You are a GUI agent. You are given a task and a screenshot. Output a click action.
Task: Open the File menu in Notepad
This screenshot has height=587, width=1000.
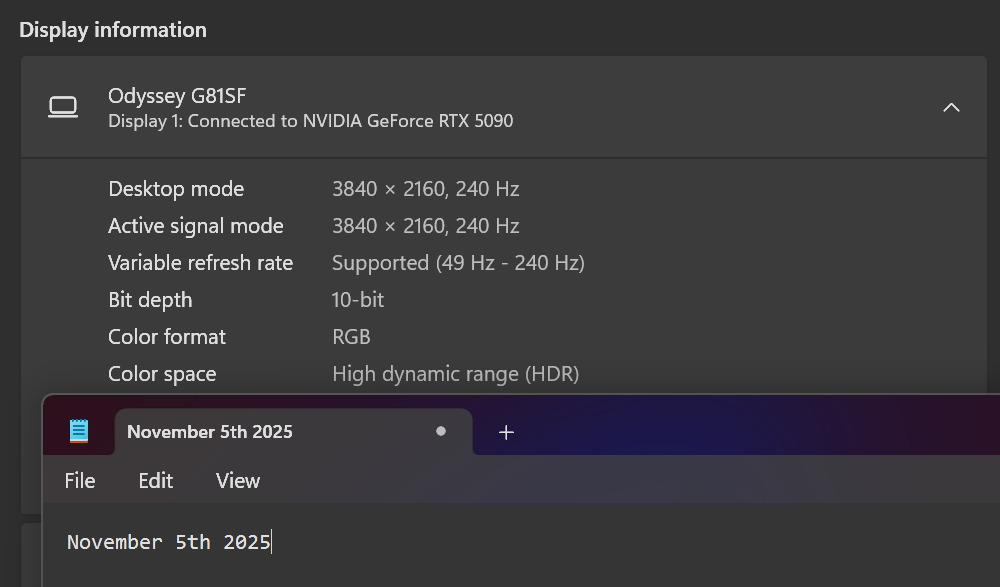80,480
